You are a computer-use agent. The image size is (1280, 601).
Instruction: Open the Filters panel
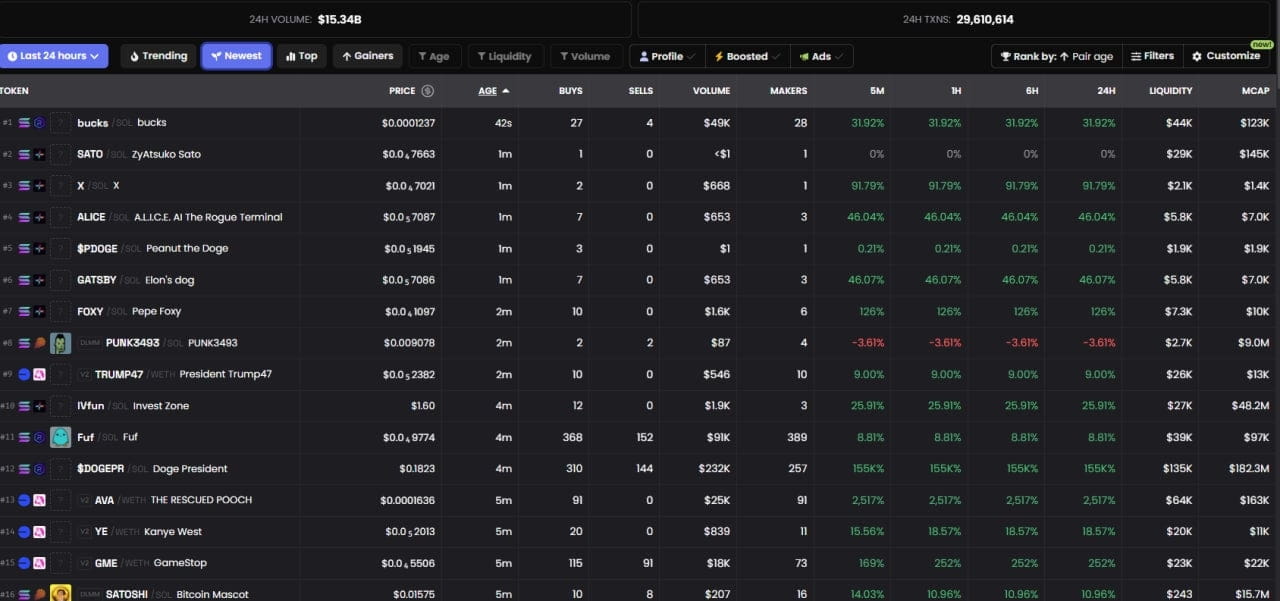click(x=1152, y=56)
